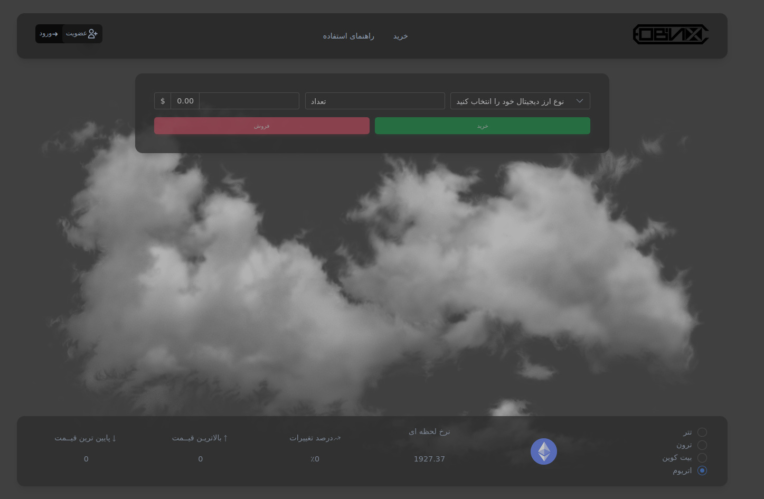Click the Ethereum coin icon
Viewport: 764px width, 499px height.
pyautogui.click(x=543, y=452)
